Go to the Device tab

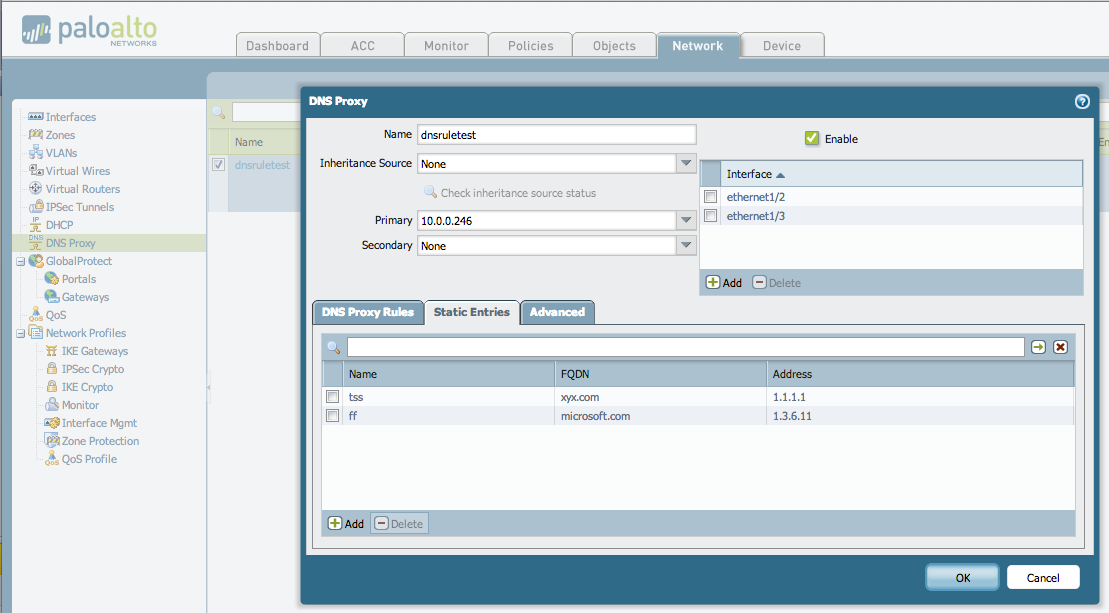pyautogui.click(x=782, y=45)
